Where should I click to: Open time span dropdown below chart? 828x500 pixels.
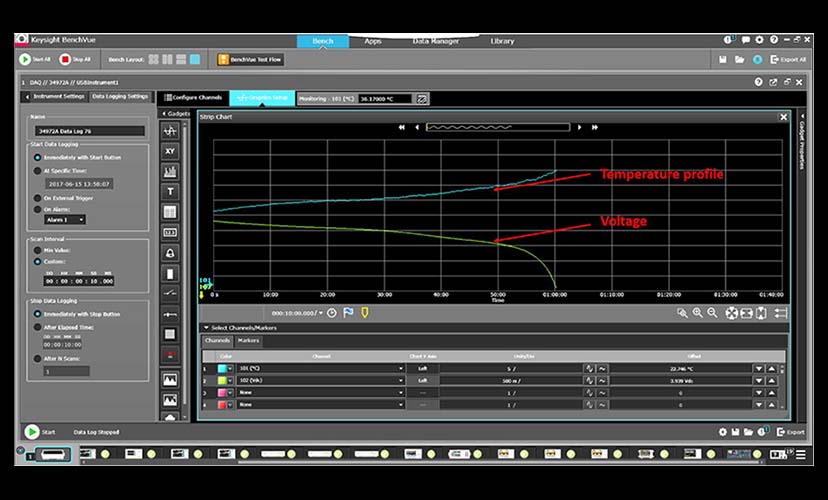pyautogui.click(x=321, y=313)
